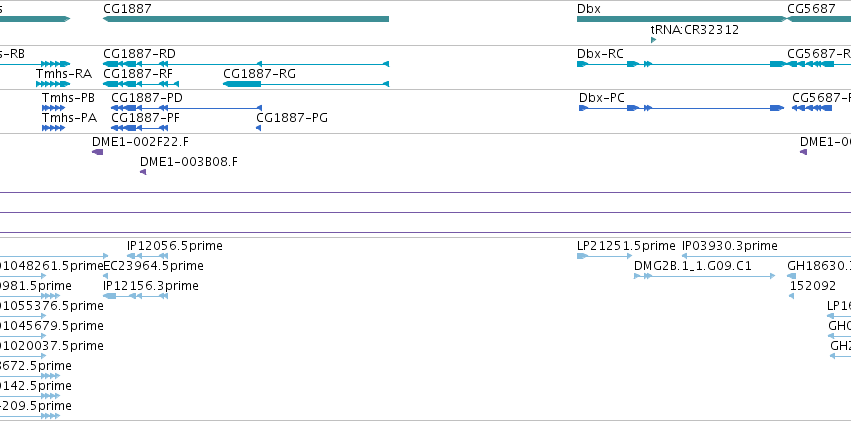
Task: Click the tRNA:CR32312 arrow glyph
Action: pyautogui.click(x=653, y=40)
